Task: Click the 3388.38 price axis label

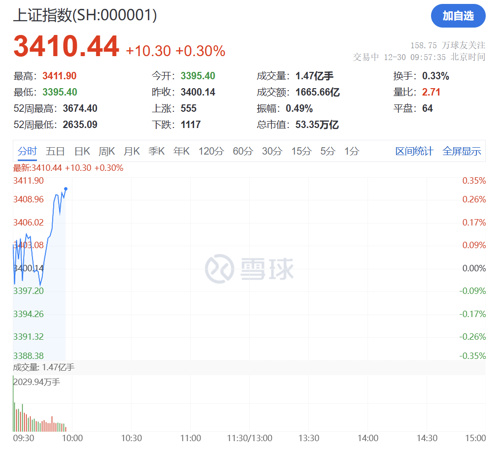Action: tap(28, 356)
